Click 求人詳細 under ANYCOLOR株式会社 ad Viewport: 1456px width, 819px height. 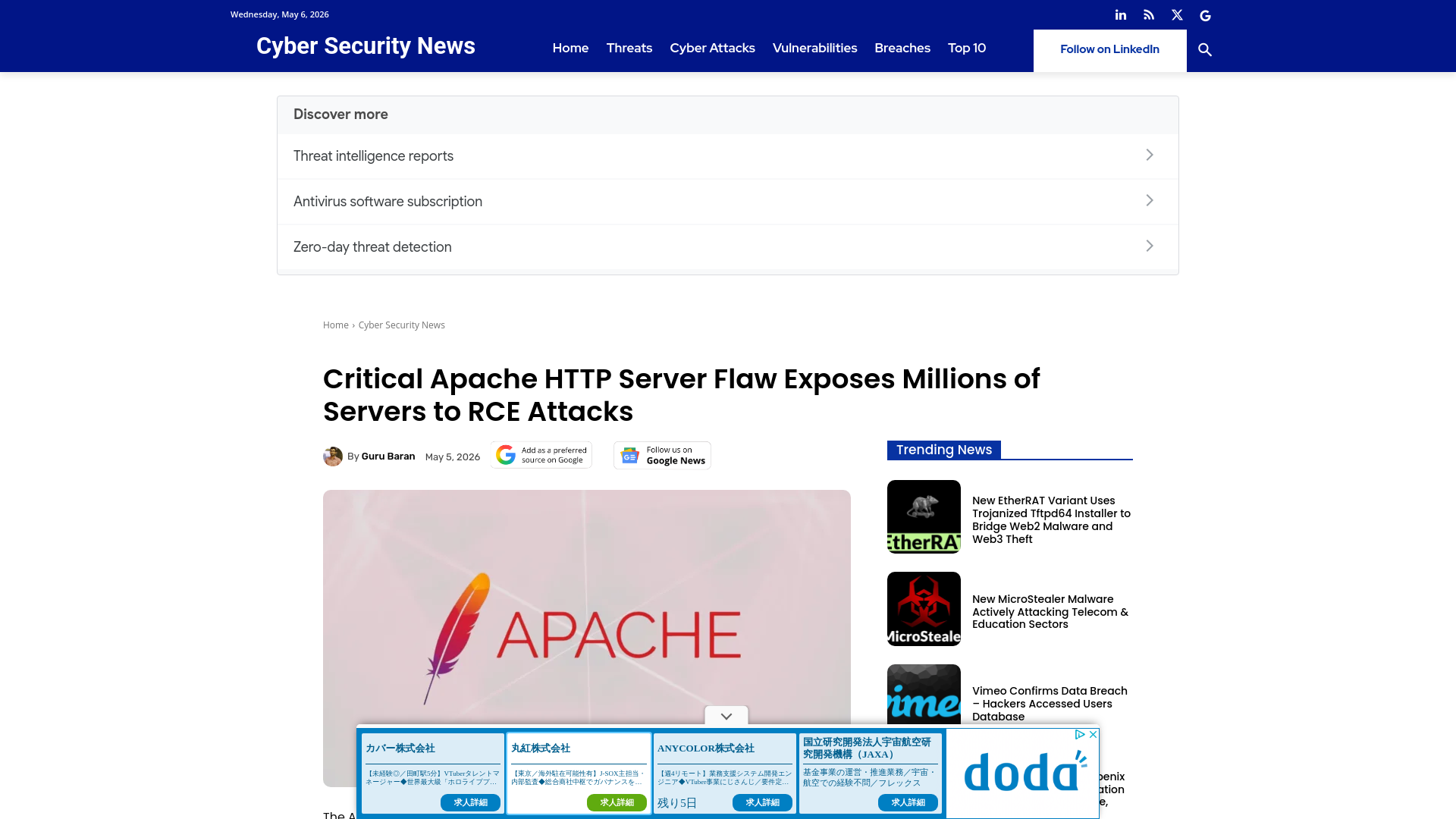[x=762, y=802]
